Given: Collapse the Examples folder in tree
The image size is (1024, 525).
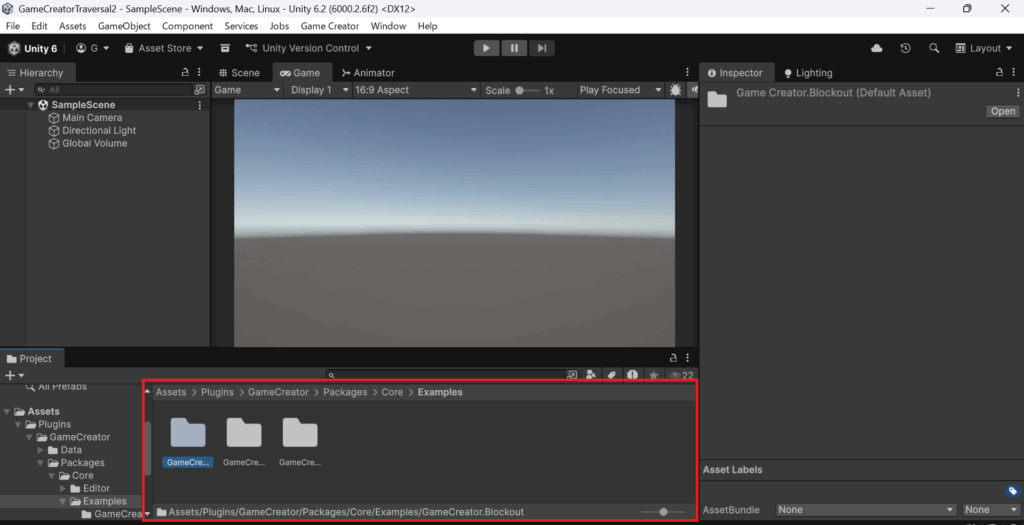Looking at the screenshot, I should pos(62,501).
